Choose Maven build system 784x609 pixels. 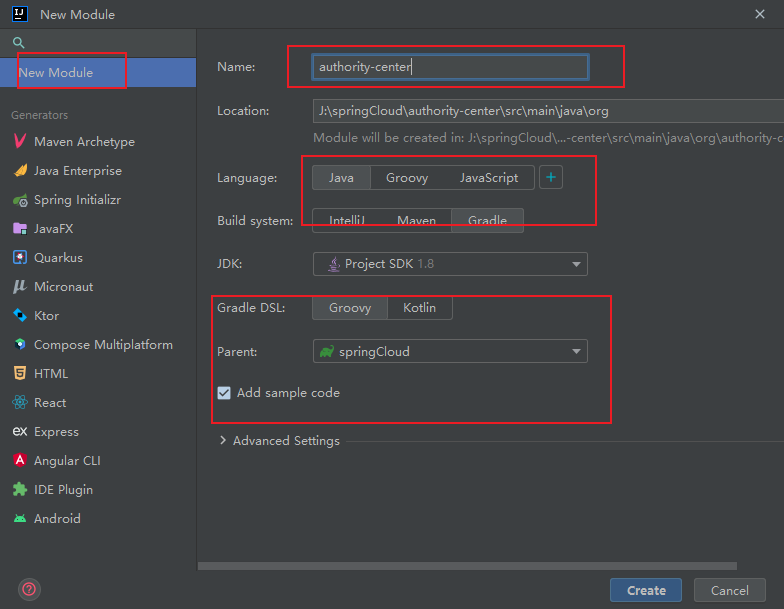tap(416, 220)
